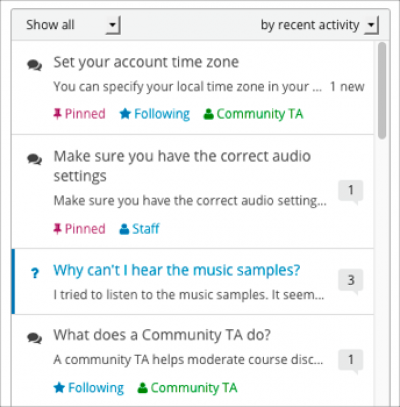This screenshot has height=407, width=400.
Task: Open the Set your account time zone post
Action: click(146, 62)
